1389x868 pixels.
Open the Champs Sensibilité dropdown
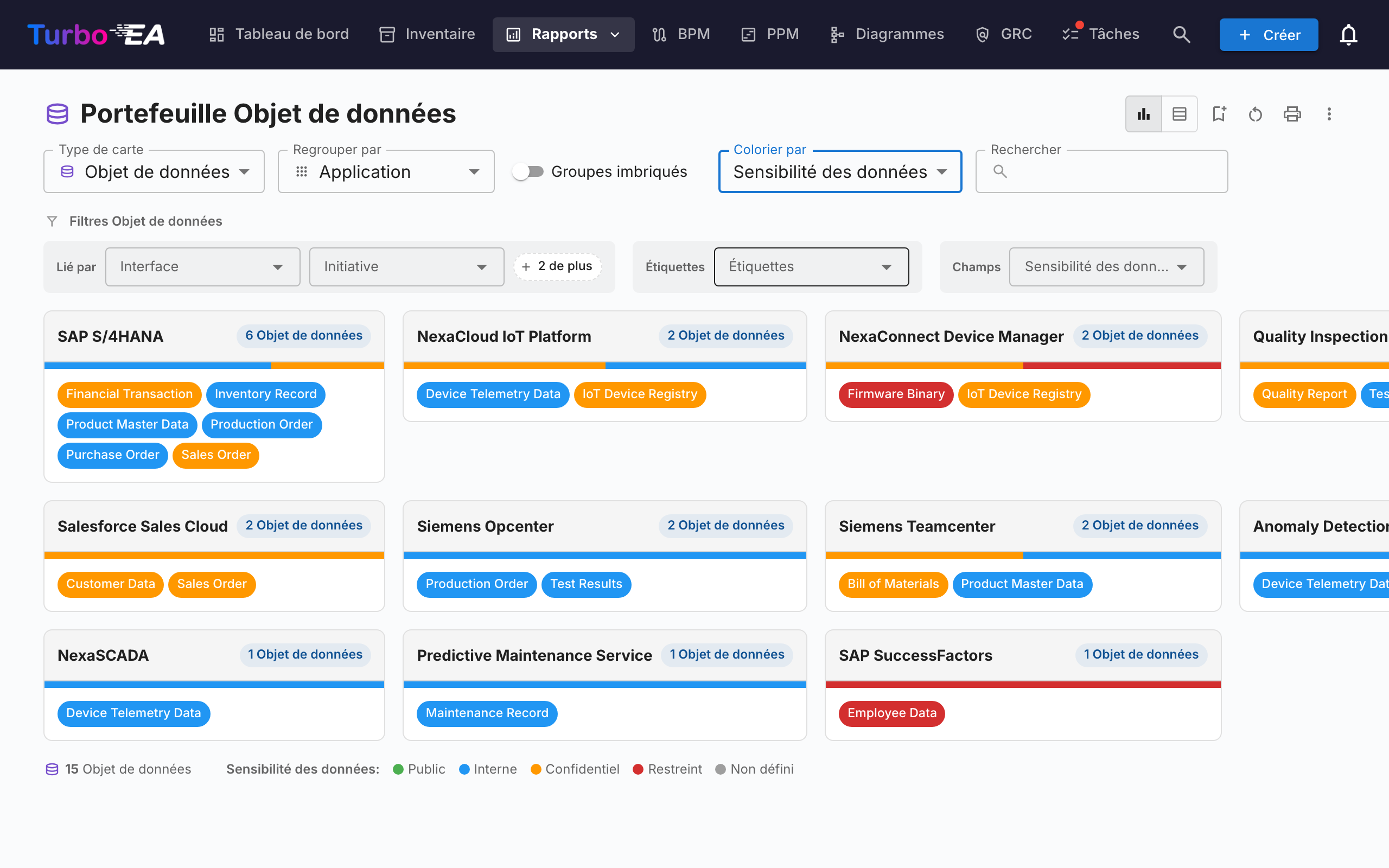(x=1106, y=266)
